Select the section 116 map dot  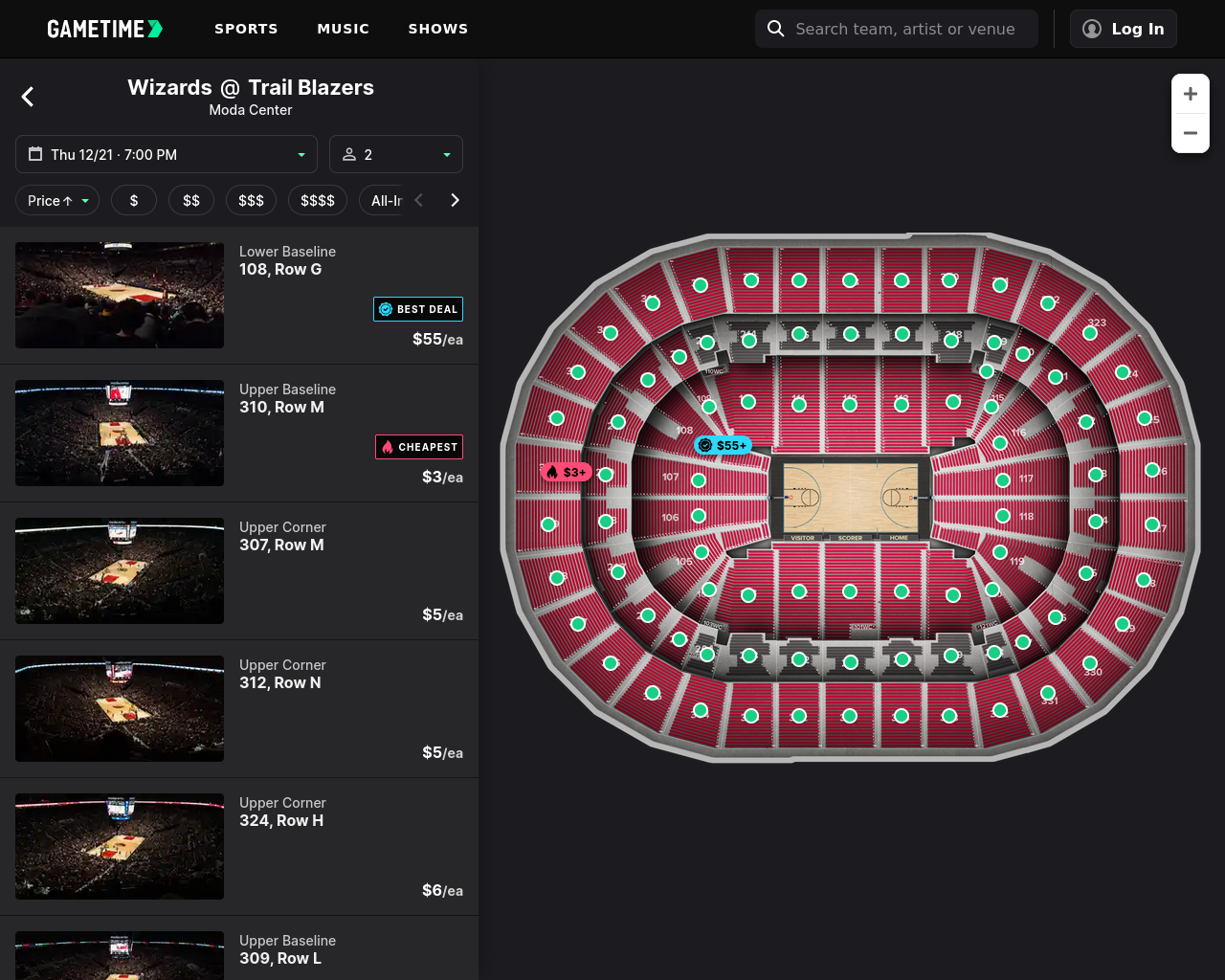tap(1000, 443)
